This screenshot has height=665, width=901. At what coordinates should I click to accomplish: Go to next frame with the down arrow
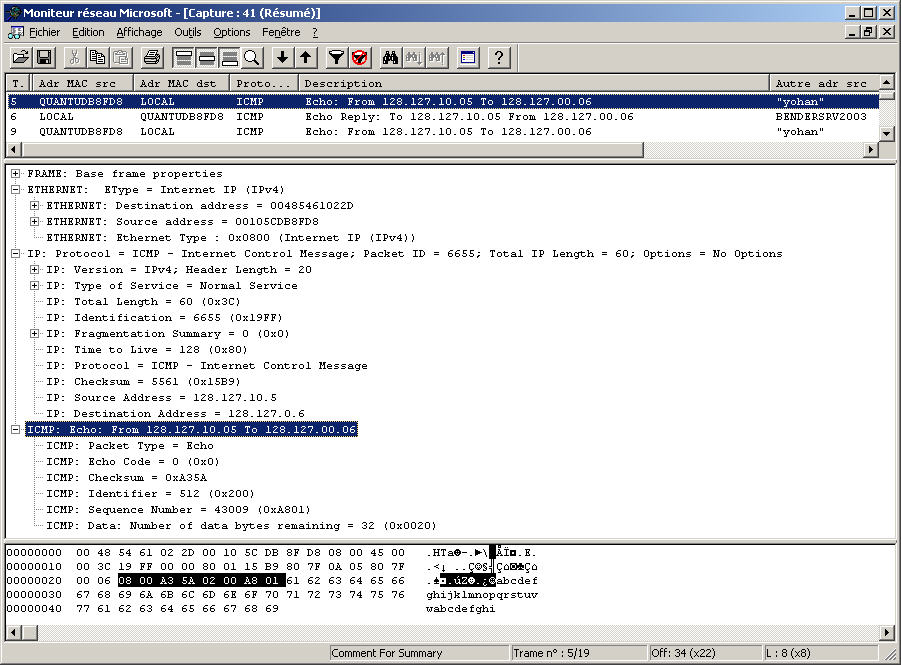pyautogui.click(x=282, y=57)
